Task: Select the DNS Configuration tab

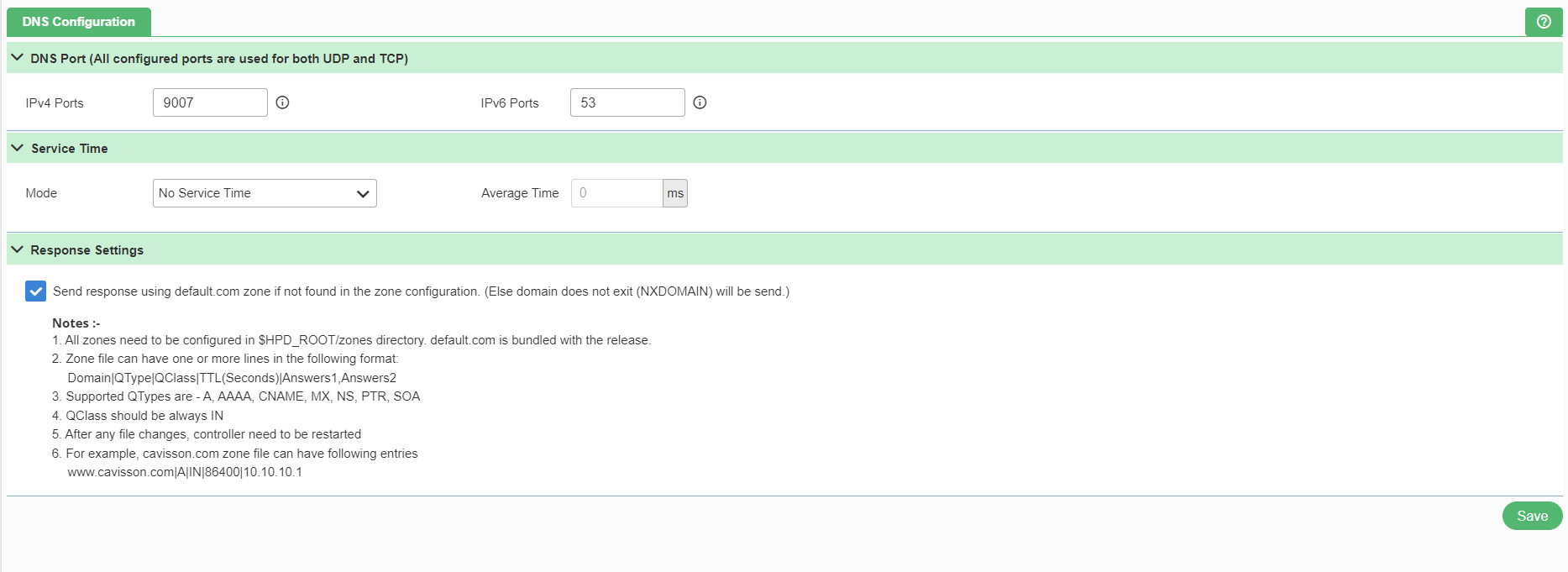Action: [x=79, y=22]
